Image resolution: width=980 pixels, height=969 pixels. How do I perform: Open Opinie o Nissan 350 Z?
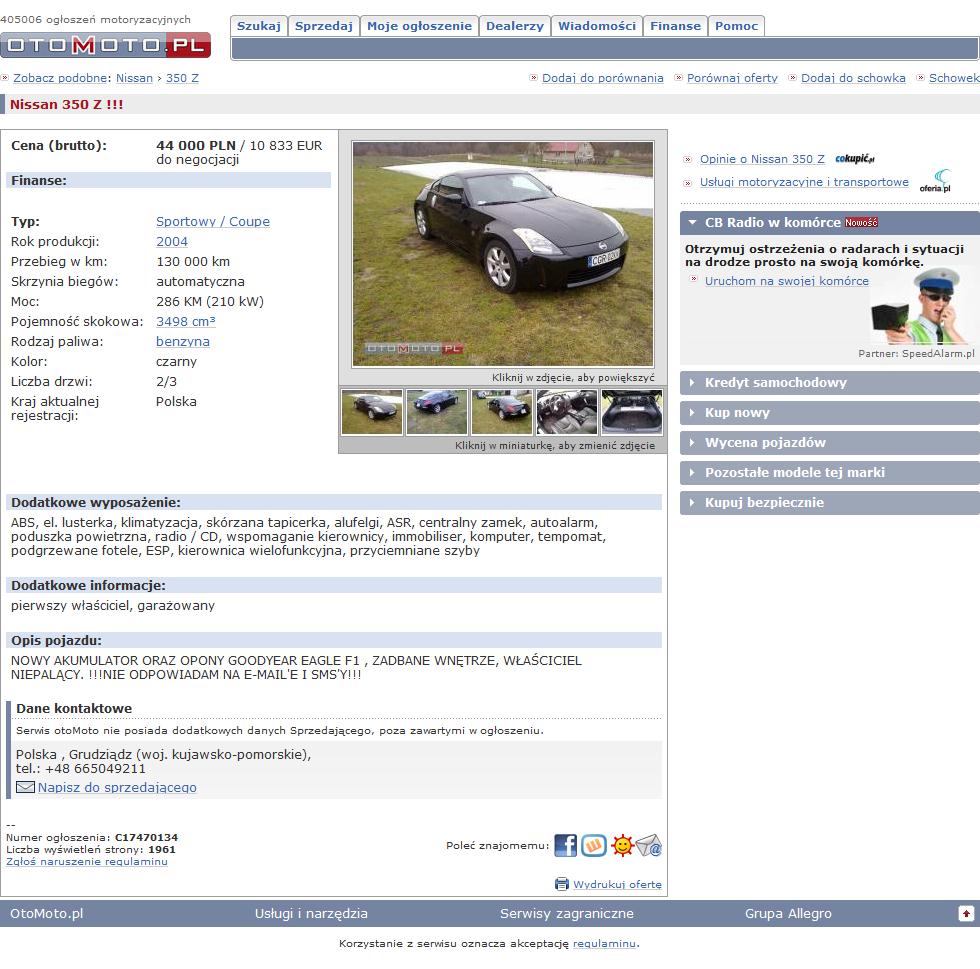click(x=762, y=159)
